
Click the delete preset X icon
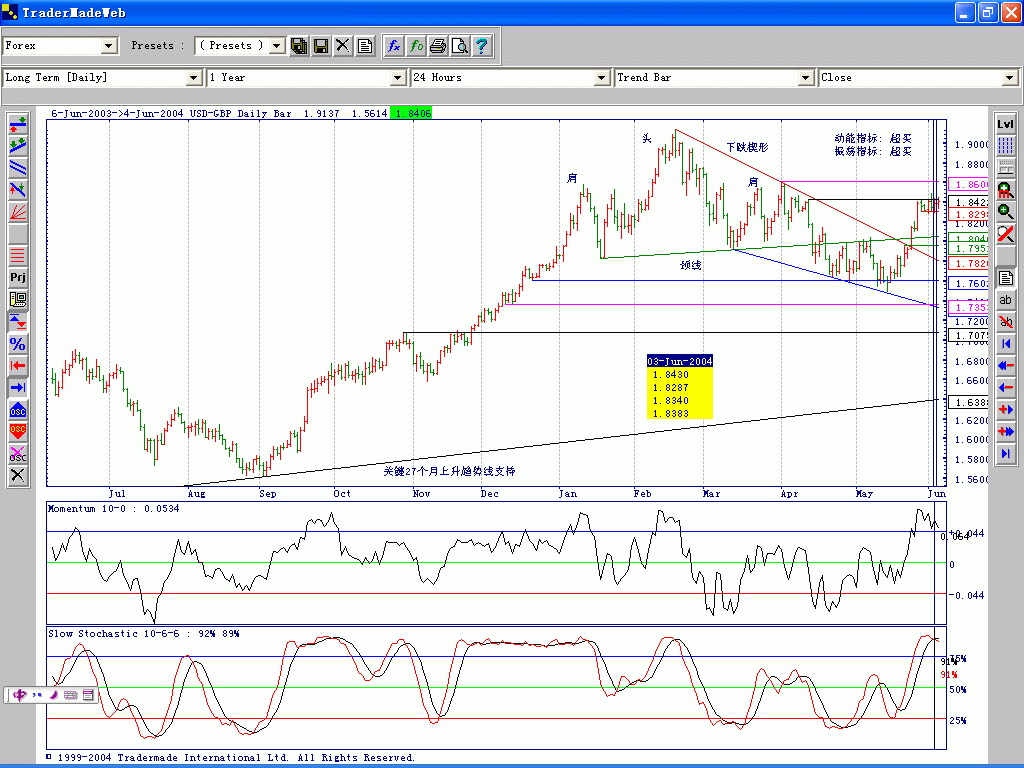(342, 46)
